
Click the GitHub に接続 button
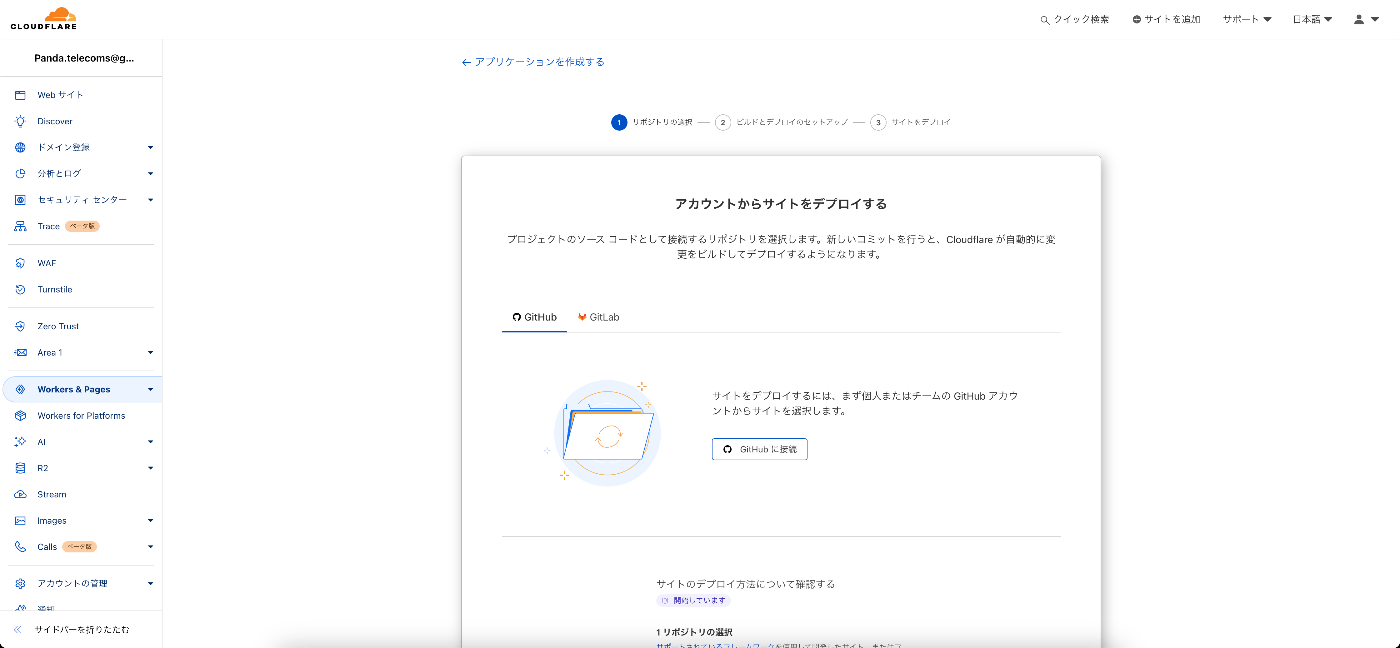click(x=760, y=450)
